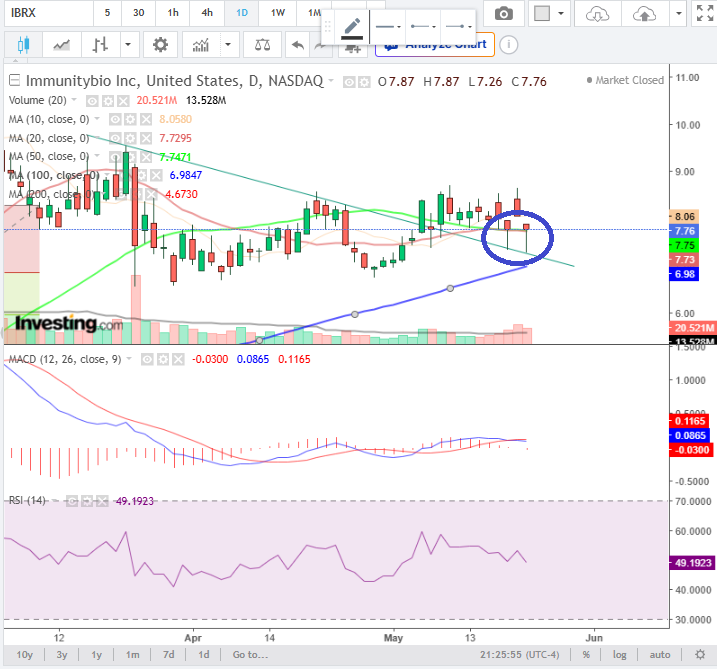
Task: Open the MACD indicator settings gear
Action: (x=163, y=359)
